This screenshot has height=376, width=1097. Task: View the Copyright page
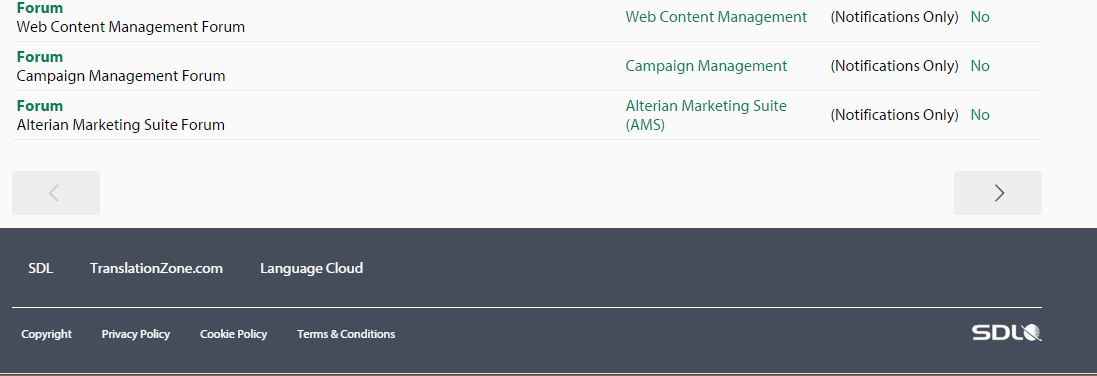coord(46,334)
